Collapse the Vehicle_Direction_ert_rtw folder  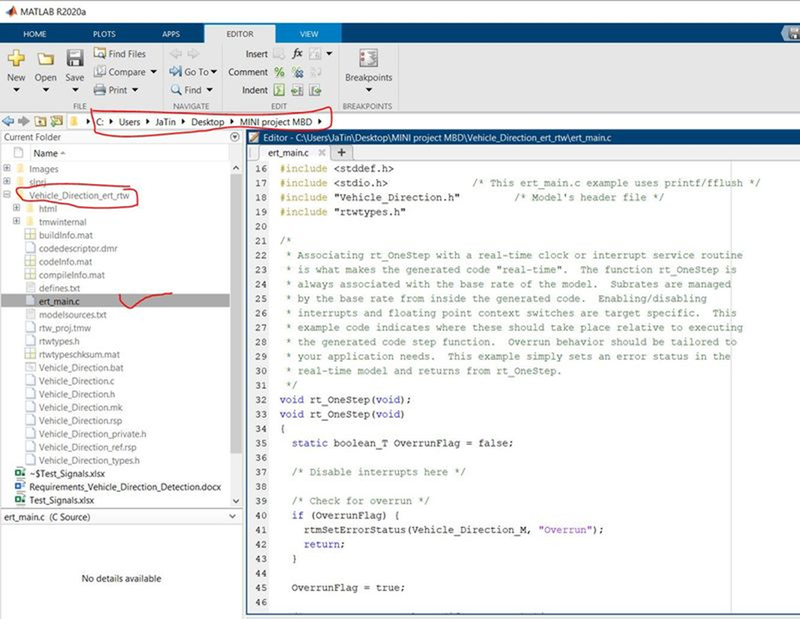(x=7, y=194)
